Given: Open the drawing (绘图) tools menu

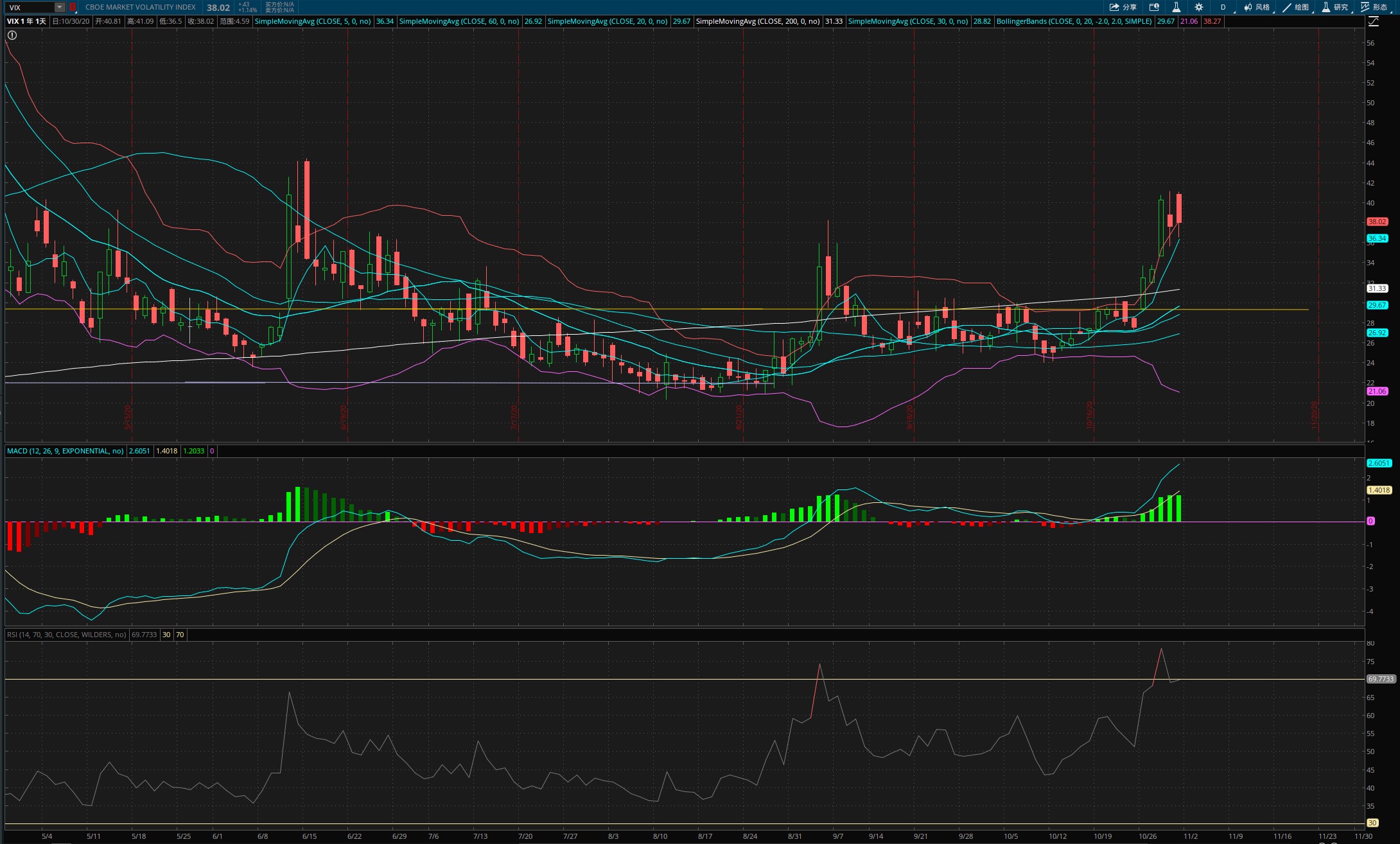Looking at the screenshot, I should click(x=1296, y=7).
